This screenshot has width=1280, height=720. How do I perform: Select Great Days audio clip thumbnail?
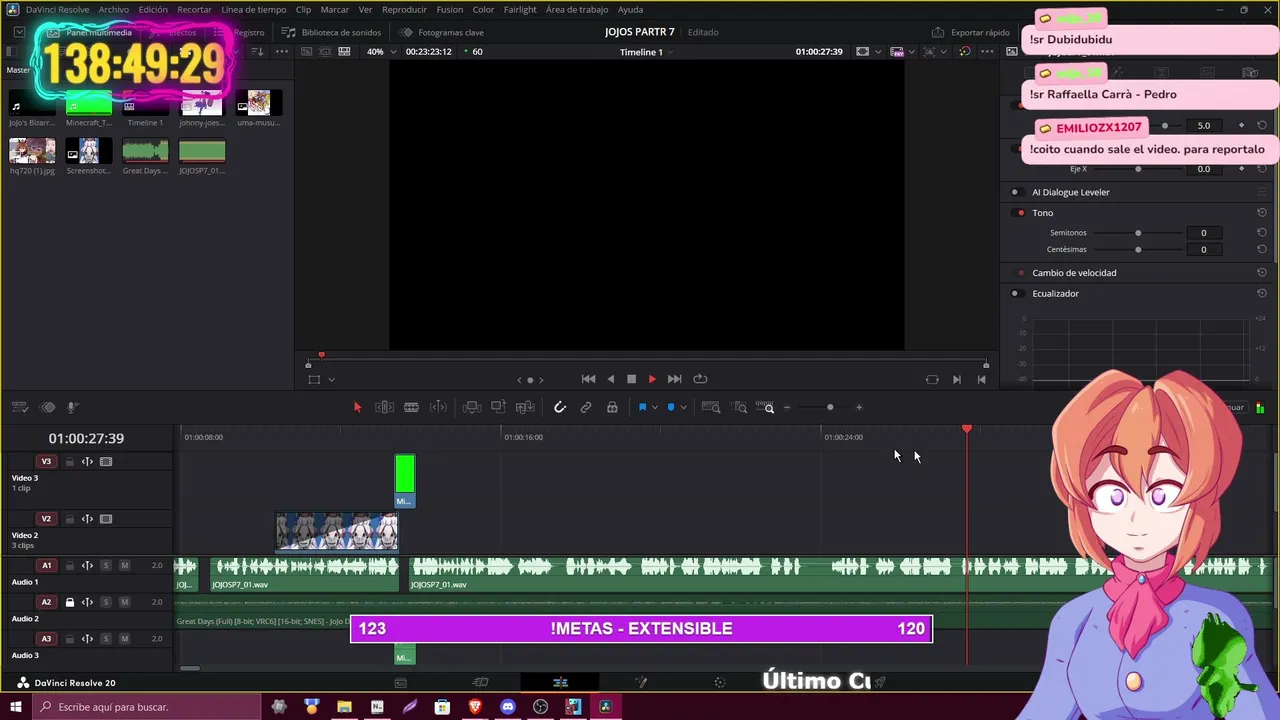click(x=145, y=151)
